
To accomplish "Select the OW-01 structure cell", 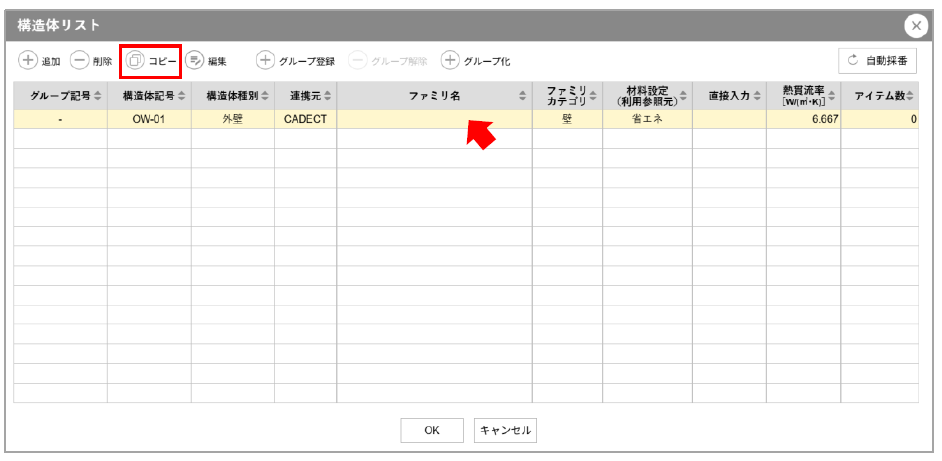I will tap(149, 119).
